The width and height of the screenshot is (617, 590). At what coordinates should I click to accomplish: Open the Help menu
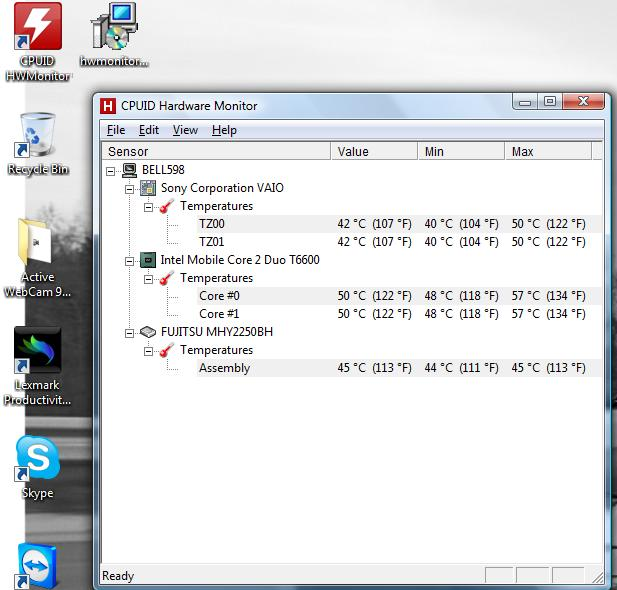click(224, 130)
